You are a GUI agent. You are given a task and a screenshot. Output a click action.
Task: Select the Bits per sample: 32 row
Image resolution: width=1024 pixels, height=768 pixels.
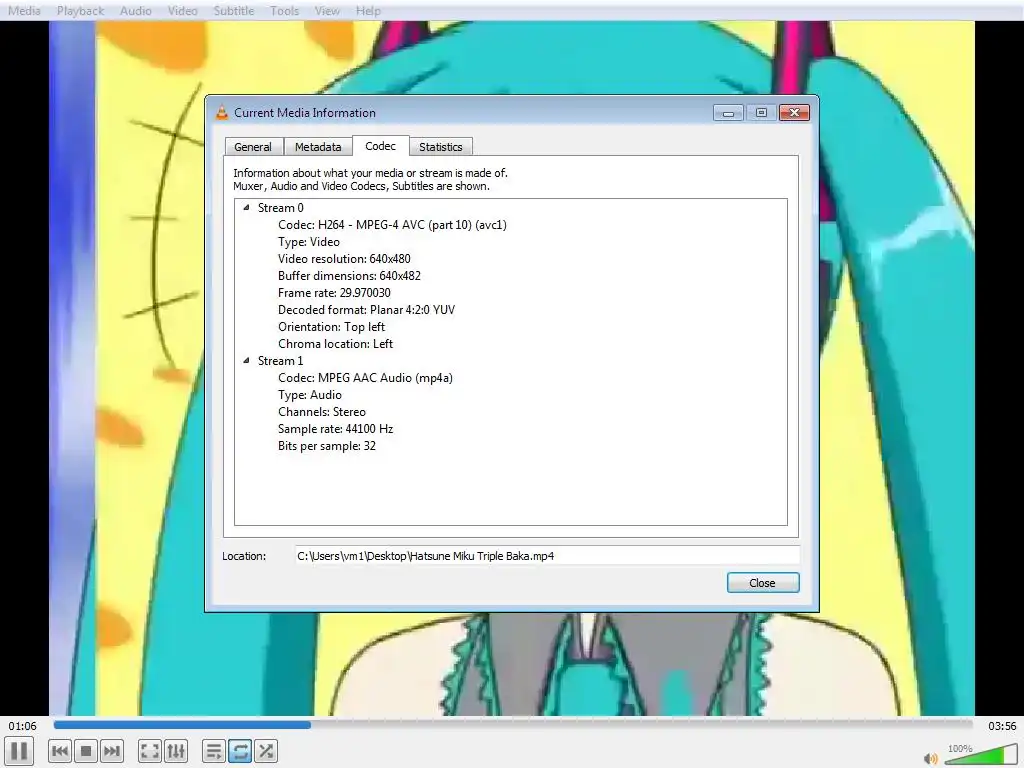point(327,445)
